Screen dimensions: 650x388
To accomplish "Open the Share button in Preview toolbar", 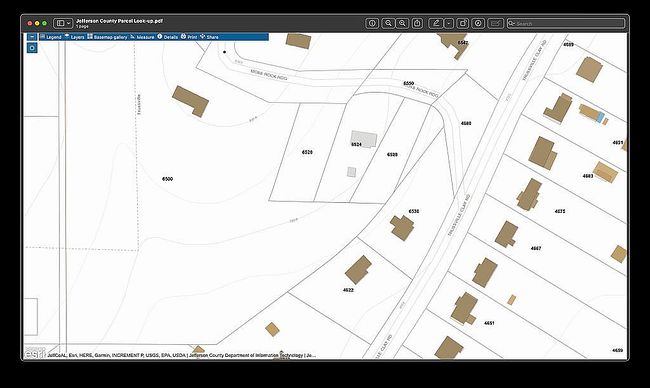I will pyautogui.click(x=417, y=23).
